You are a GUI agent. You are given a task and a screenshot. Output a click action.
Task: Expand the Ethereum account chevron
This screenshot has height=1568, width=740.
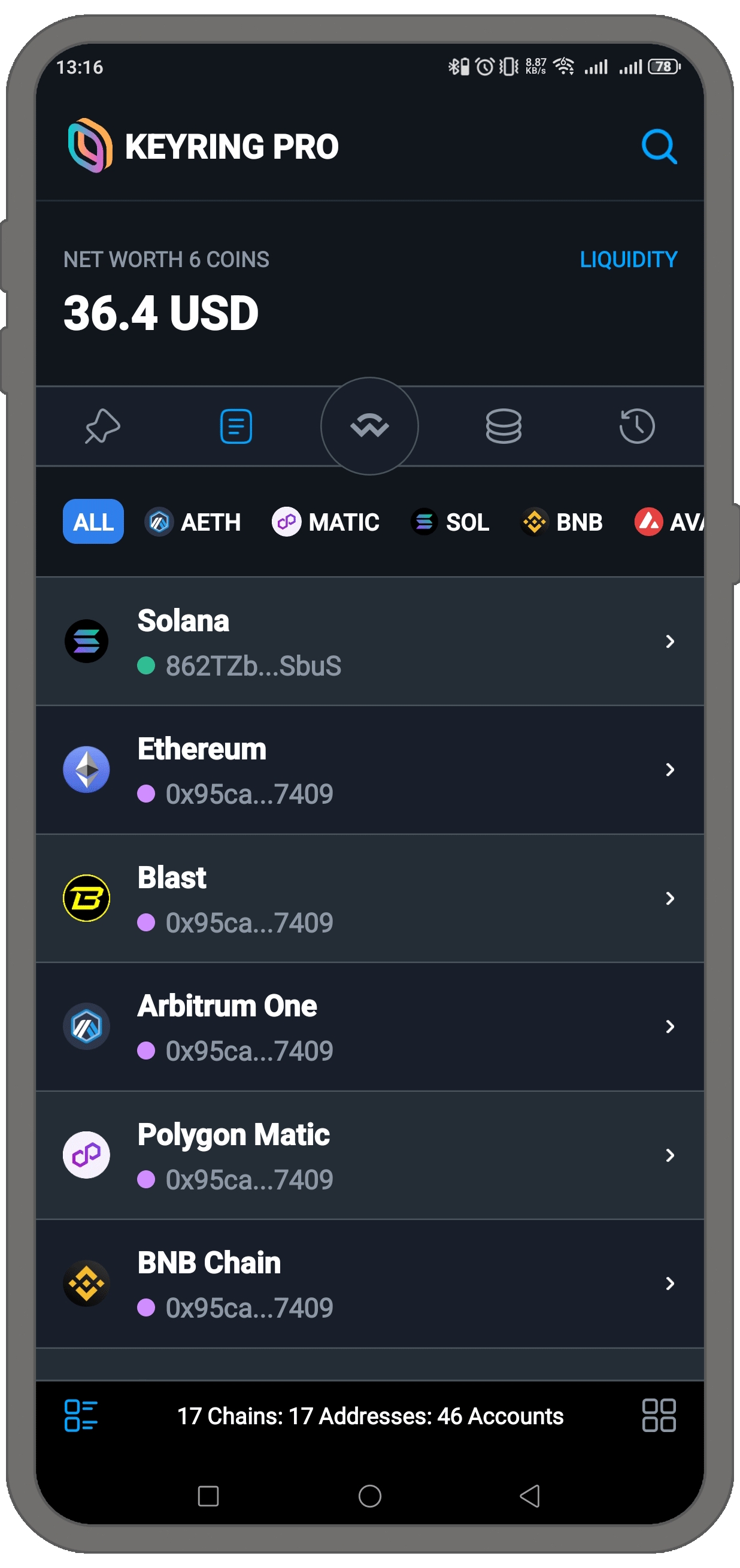tap(669, 770)
